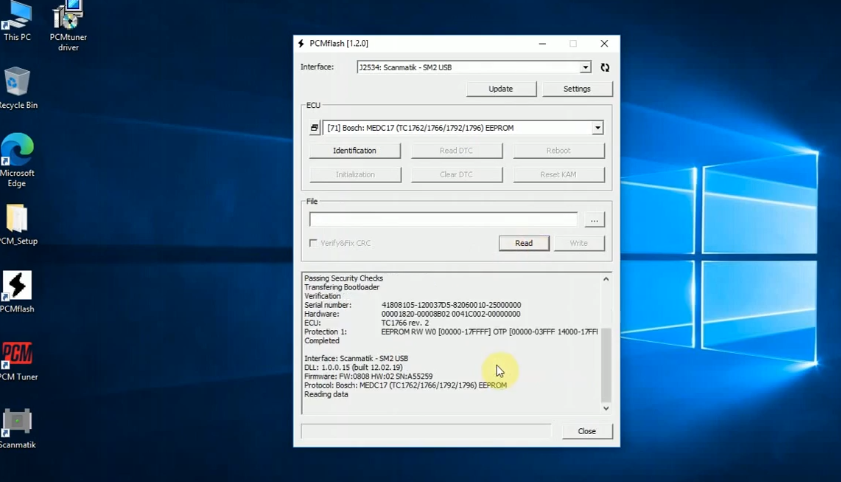Click PCMflash lightning title bar icon
This screenshot has height=482, width=841.
[301, 43]
